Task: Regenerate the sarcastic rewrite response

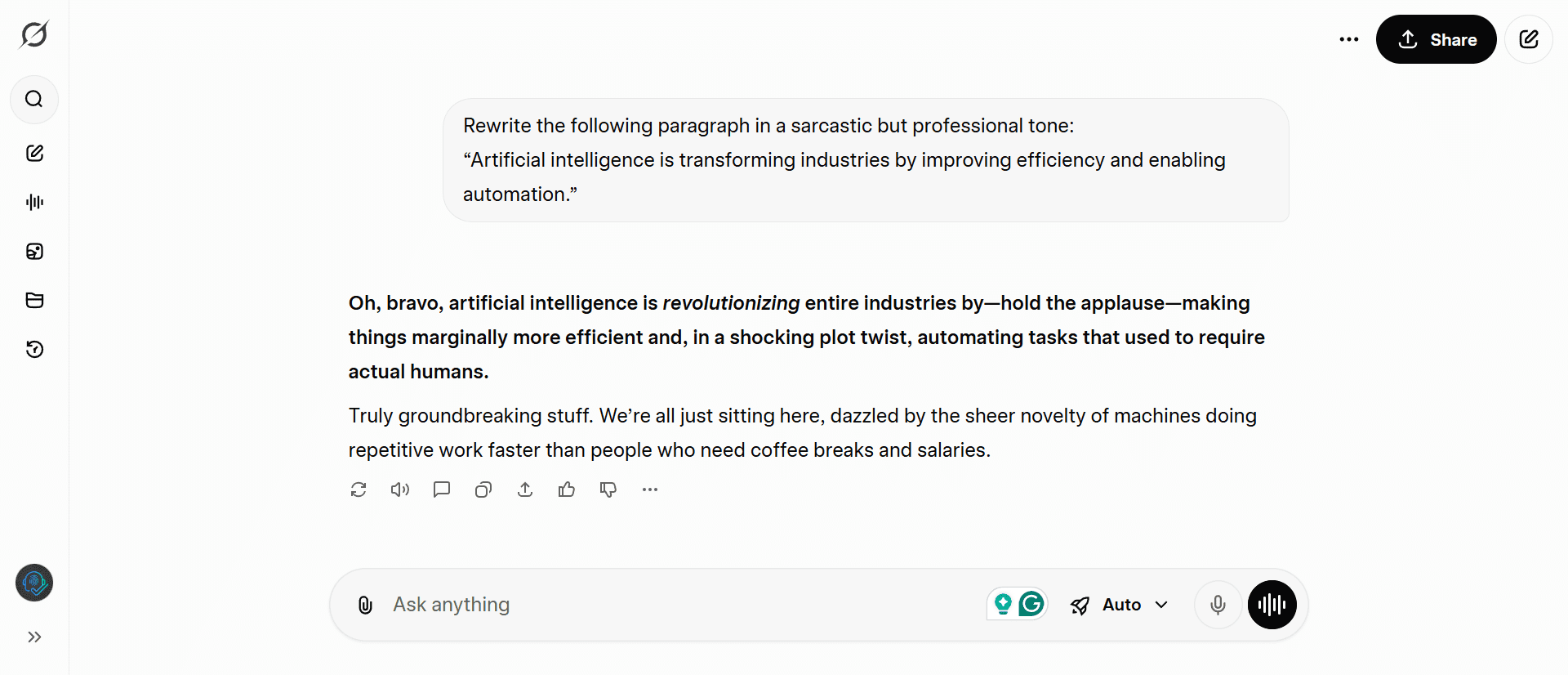Action: point(359,489)
